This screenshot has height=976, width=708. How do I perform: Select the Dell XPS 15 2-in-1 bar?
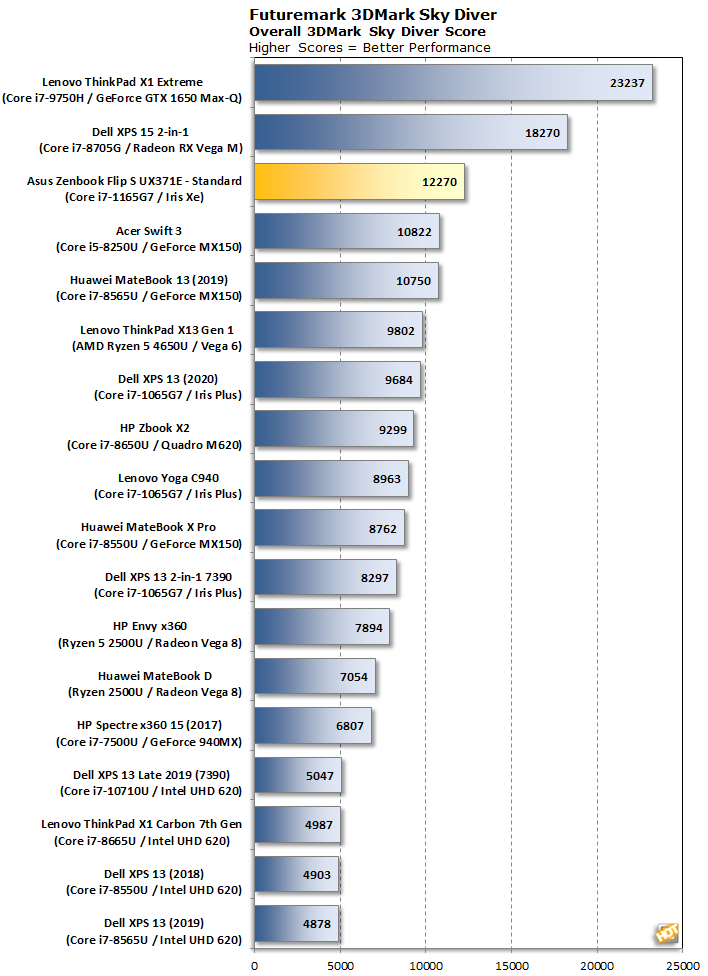coord(411,132)
